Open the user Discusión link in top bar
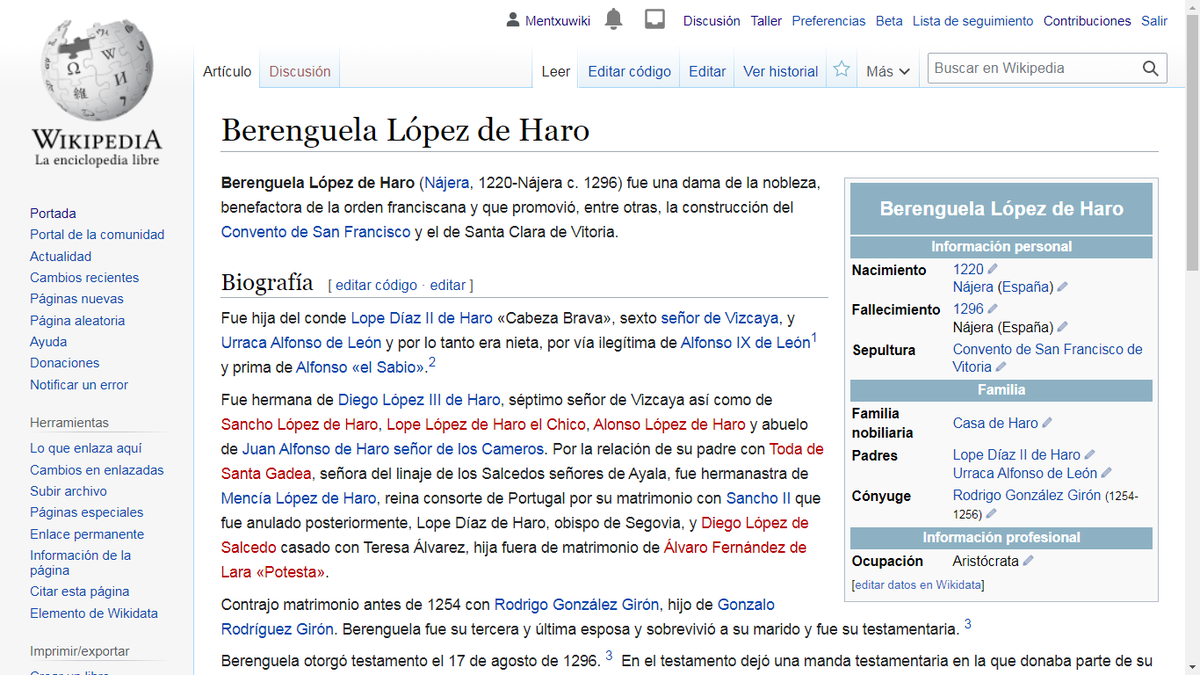Image resolution: width=1200 pixels, height=675 pixels. [x=711, y=20]
